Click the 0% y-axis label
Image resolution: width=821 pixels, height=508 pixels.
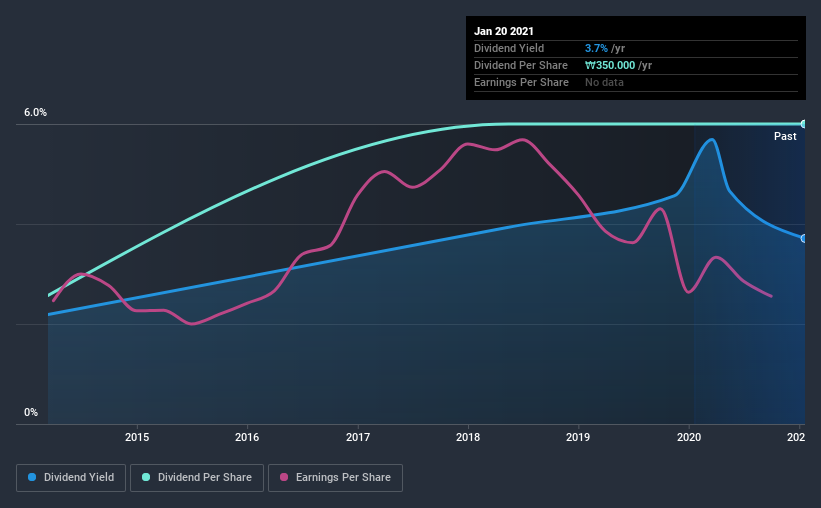point(31,413)
